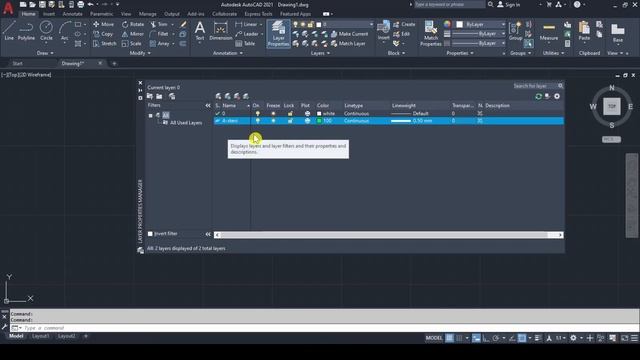Toggle Plot for A-steel layer
The image size is (640, 360).
pos(307,121)
